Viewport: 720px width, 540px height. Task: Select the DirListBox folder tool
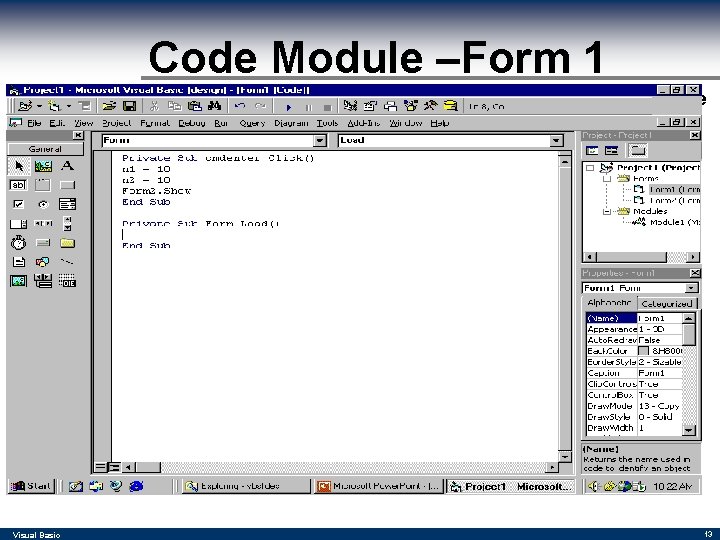[x=67, y=243]
